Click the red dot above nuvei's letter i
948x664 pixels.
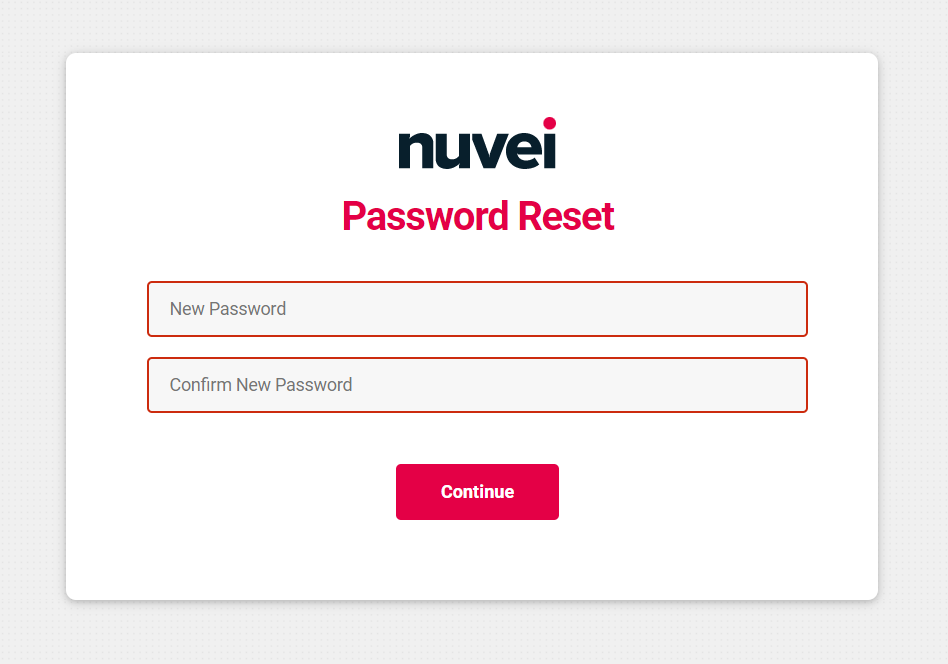point(549,123)
